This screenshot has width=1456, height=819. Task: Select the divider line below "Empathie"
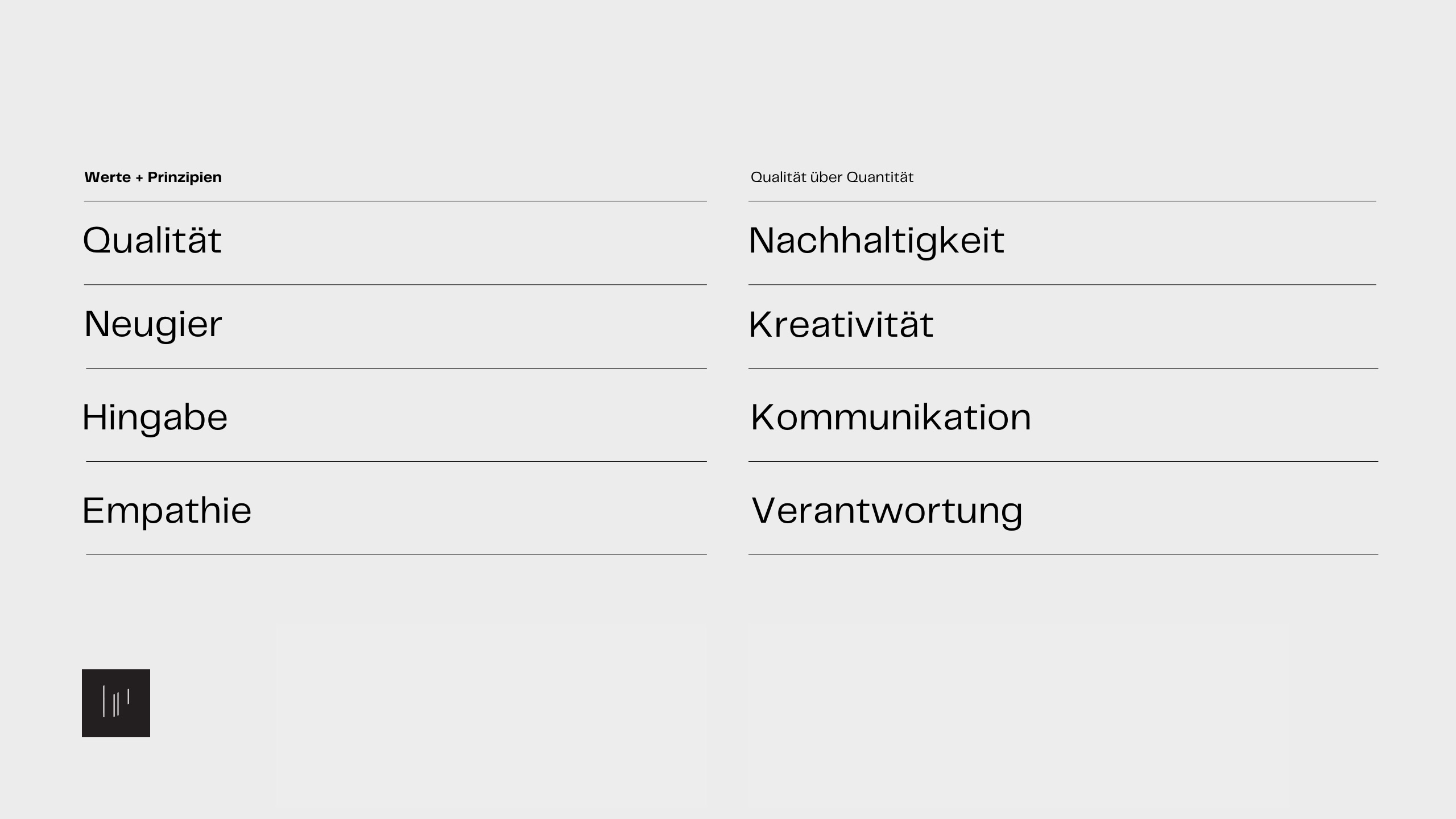[396, 555]
